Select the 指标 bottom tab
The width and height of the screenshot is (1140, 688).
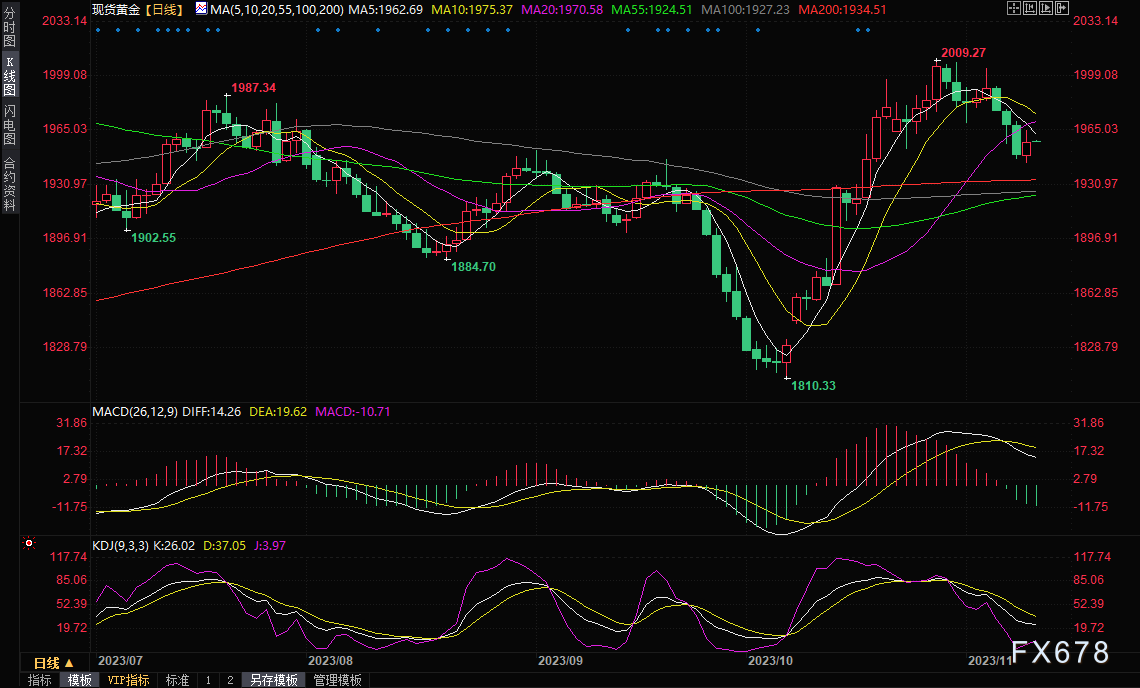click(x=40, y=680)
